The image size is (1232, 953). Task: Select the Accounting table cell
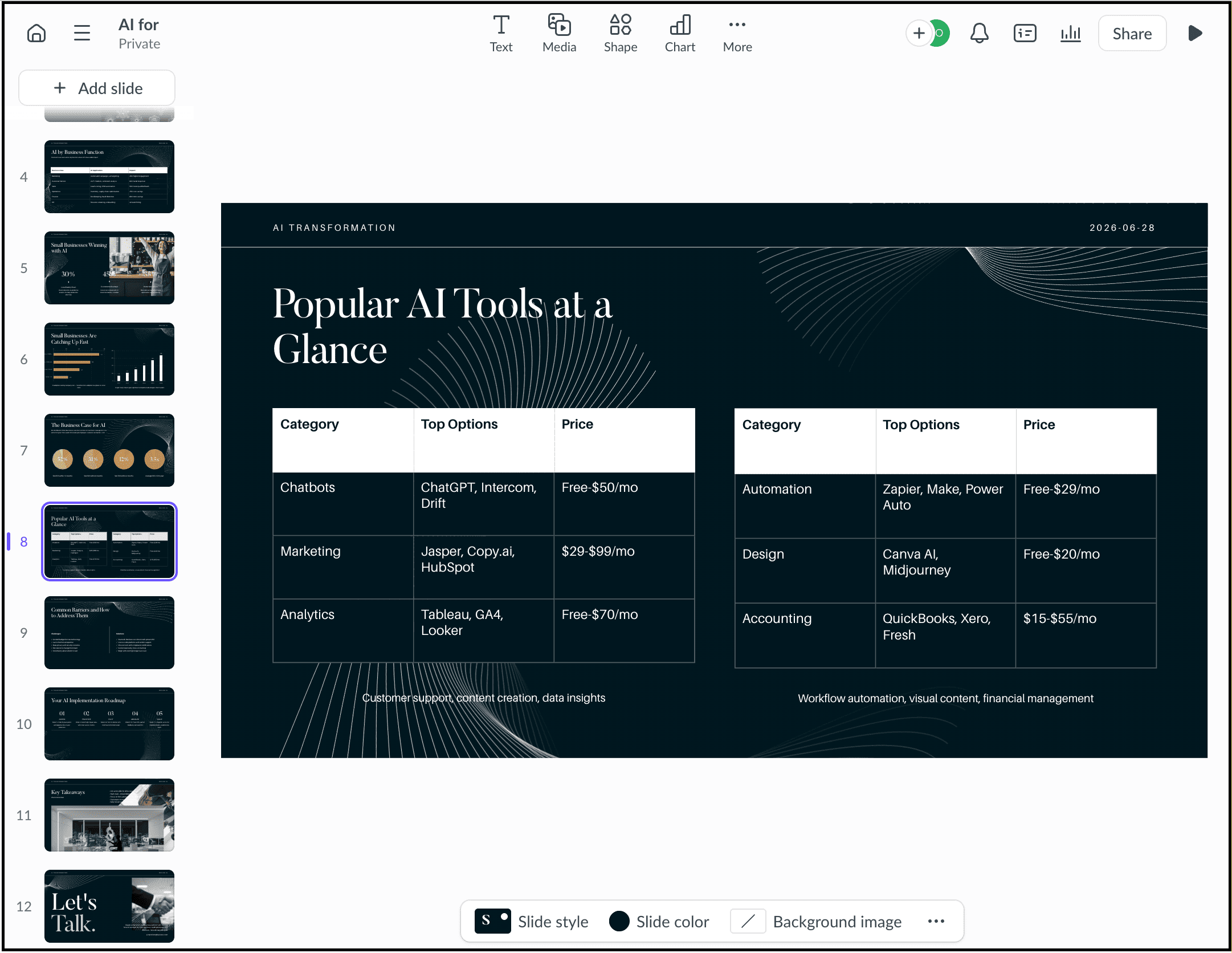tap(805, 636)
